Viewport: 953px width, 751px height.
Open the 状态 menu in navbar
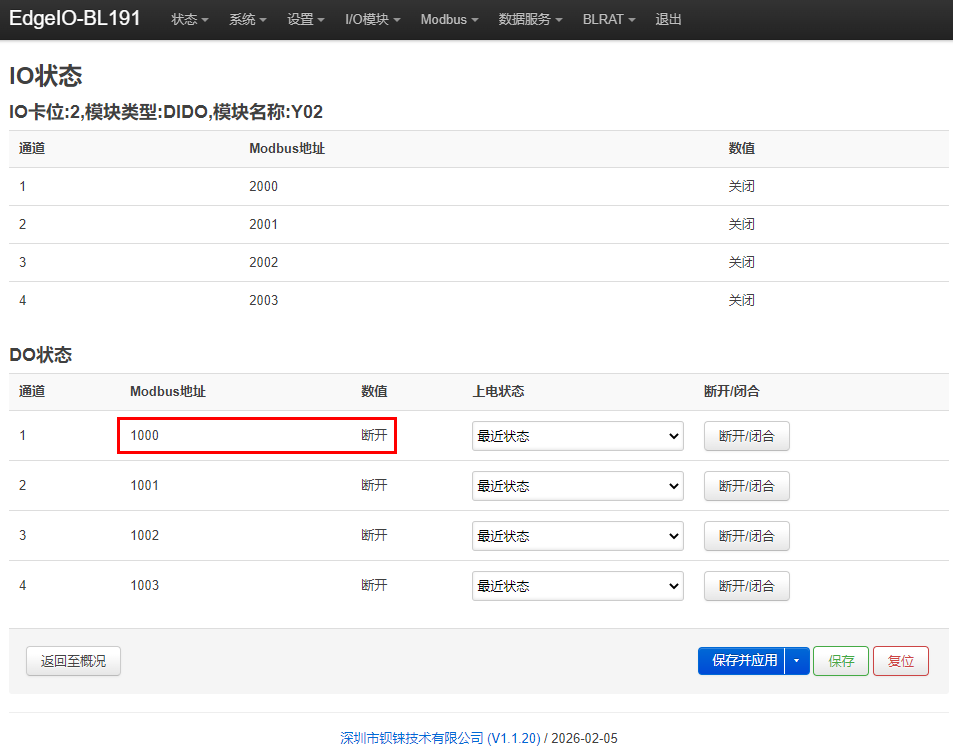point(189,19)
